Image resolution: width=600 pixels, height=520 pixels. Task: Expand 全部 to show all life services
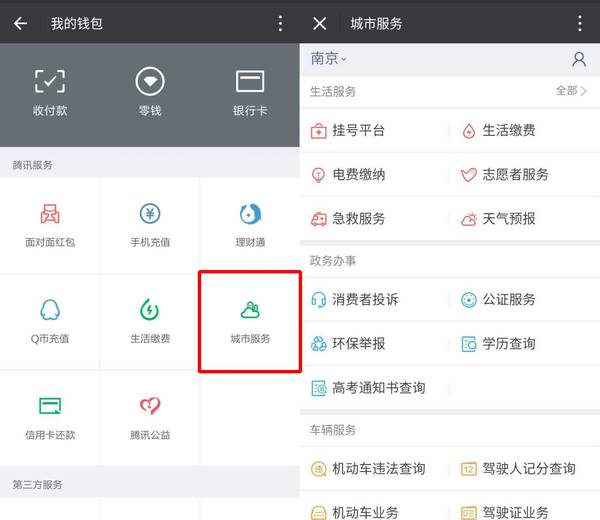click(x=571, y=91)
